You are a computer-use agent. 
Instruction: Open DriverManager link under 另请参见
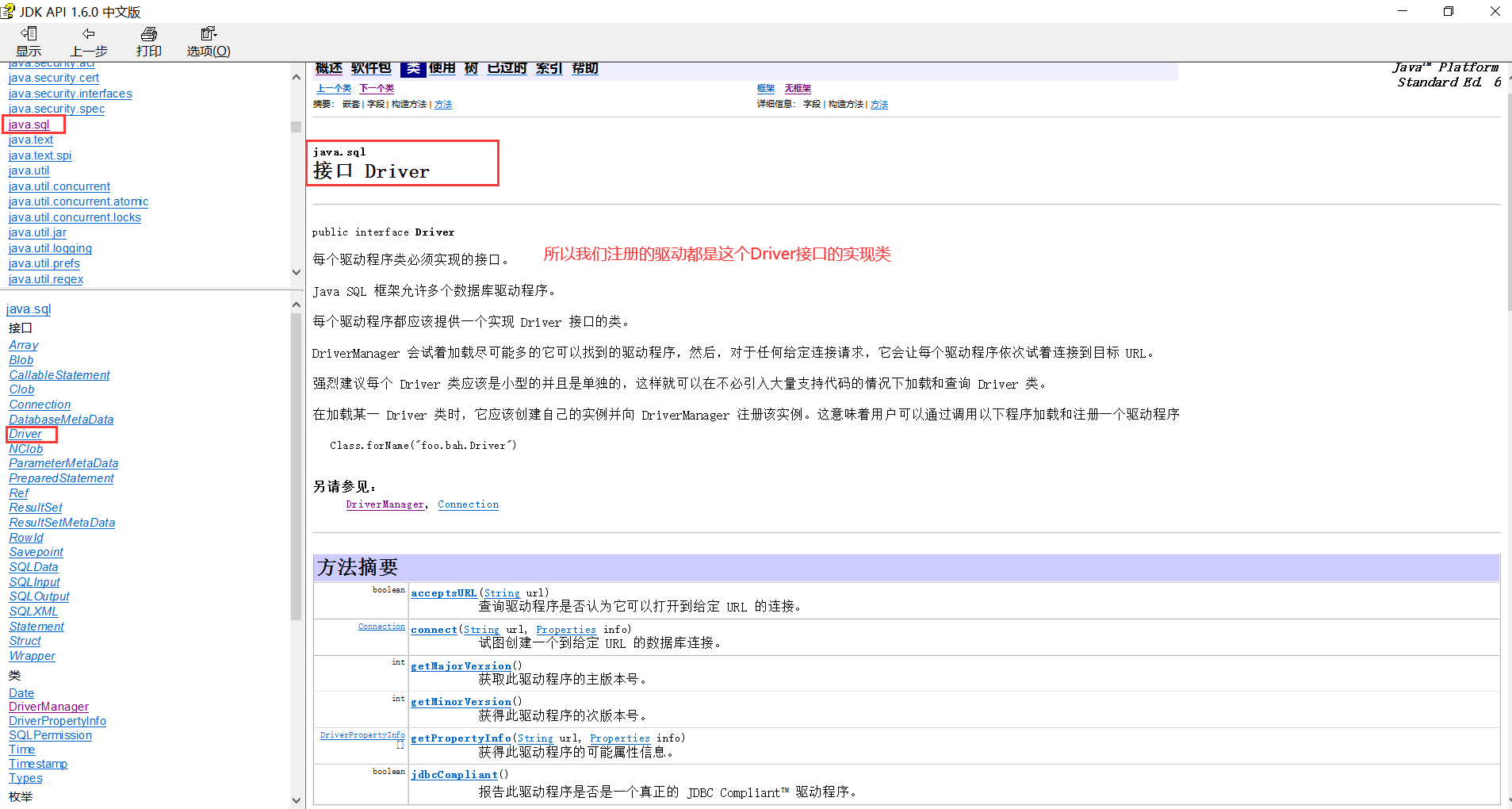(385, 504)
